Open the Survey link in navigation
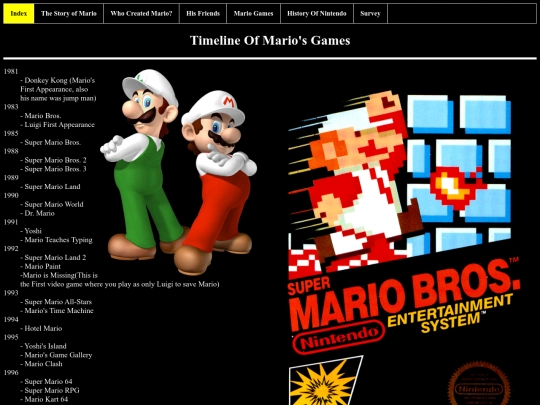This screenshot has height=405, width=540. (371, 13)
